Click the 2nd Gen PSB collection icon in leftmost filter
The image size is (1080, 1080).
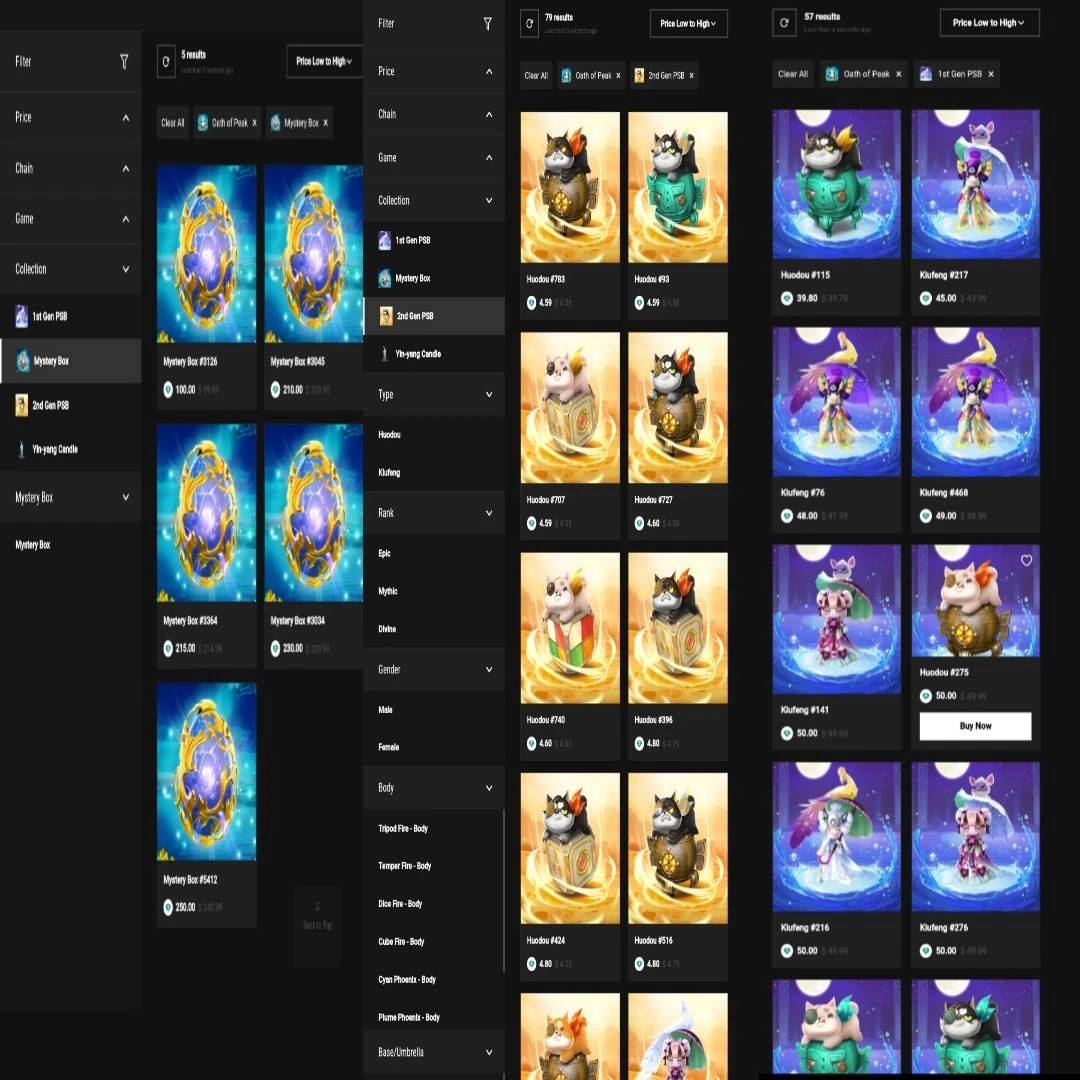point(22,405)
